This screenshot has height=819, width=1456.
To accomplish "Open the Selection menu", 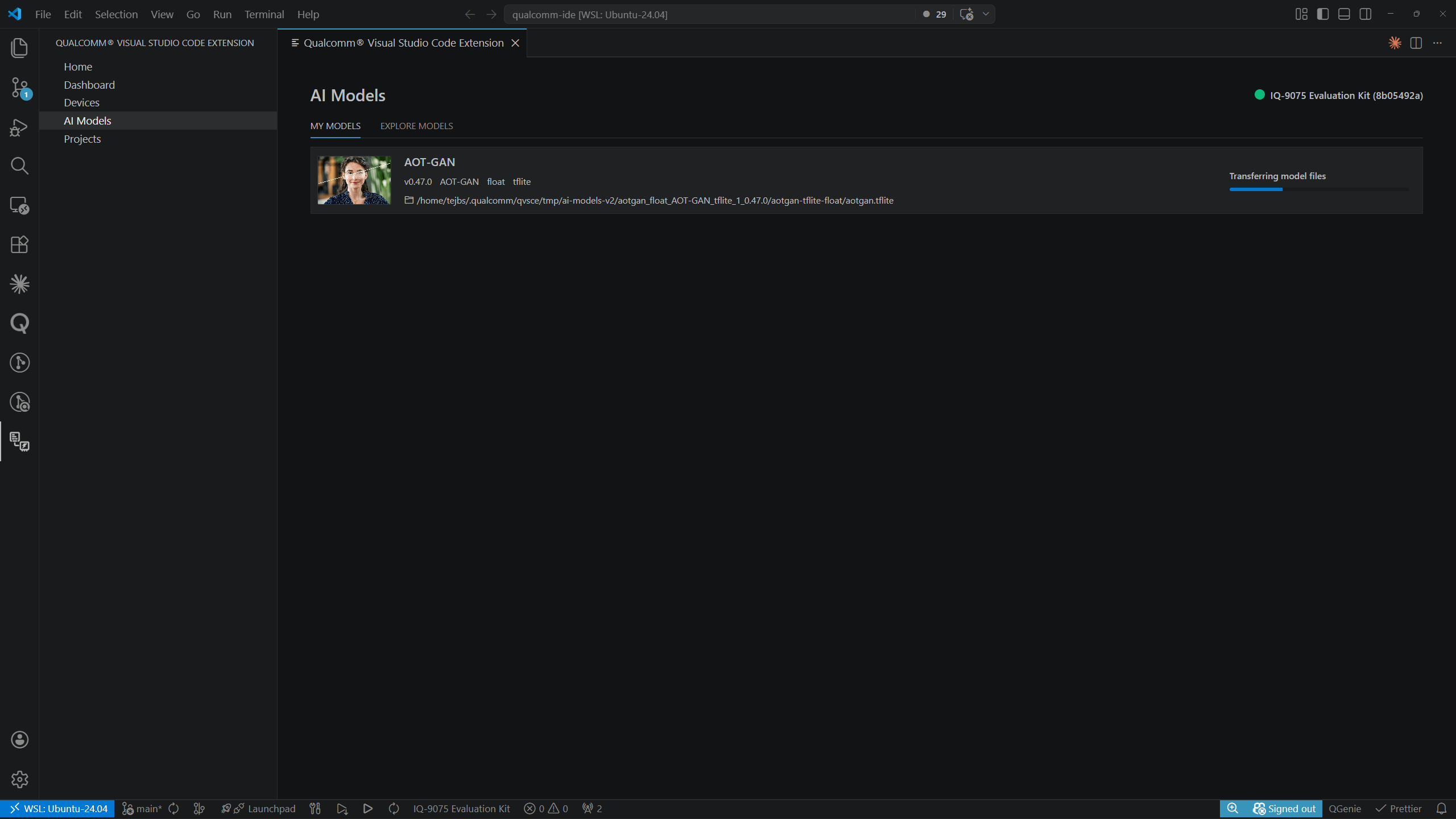I will click(x=116, y=14).
